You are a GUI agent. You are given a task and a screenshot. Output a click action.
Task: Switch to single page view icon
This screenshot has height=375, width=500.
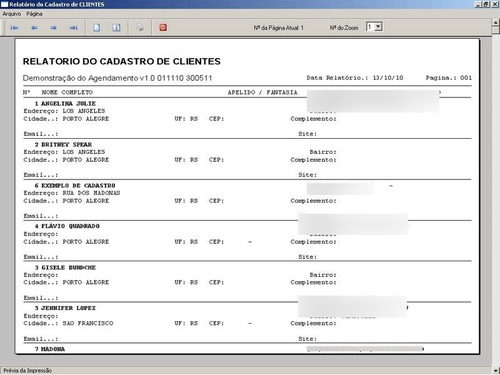[x=97, y=28]
